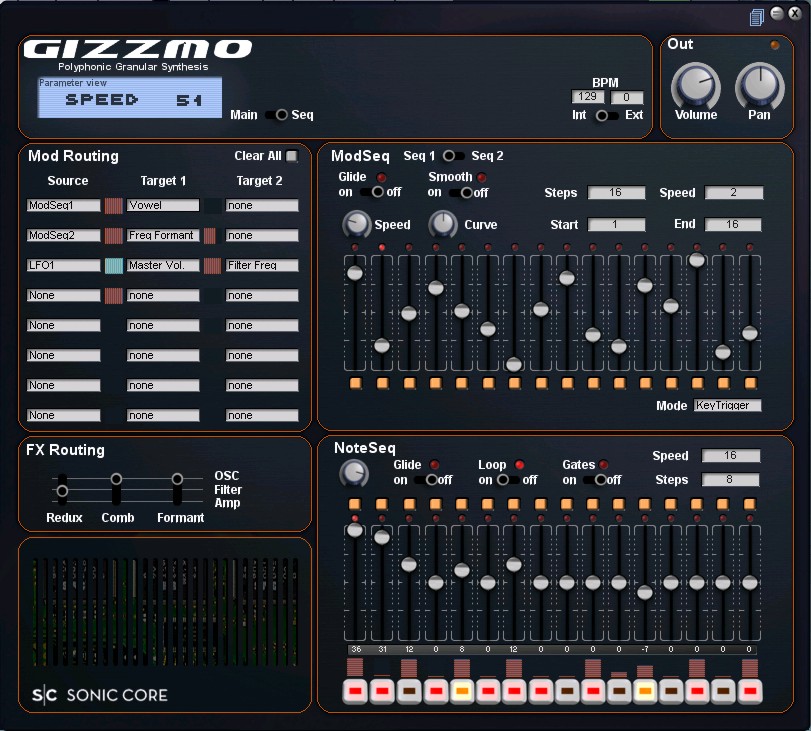Open the ModSeq1 source dropdown
Viewport: 811px width, 731px height.
pyautogui.click(x=64, y=205)
